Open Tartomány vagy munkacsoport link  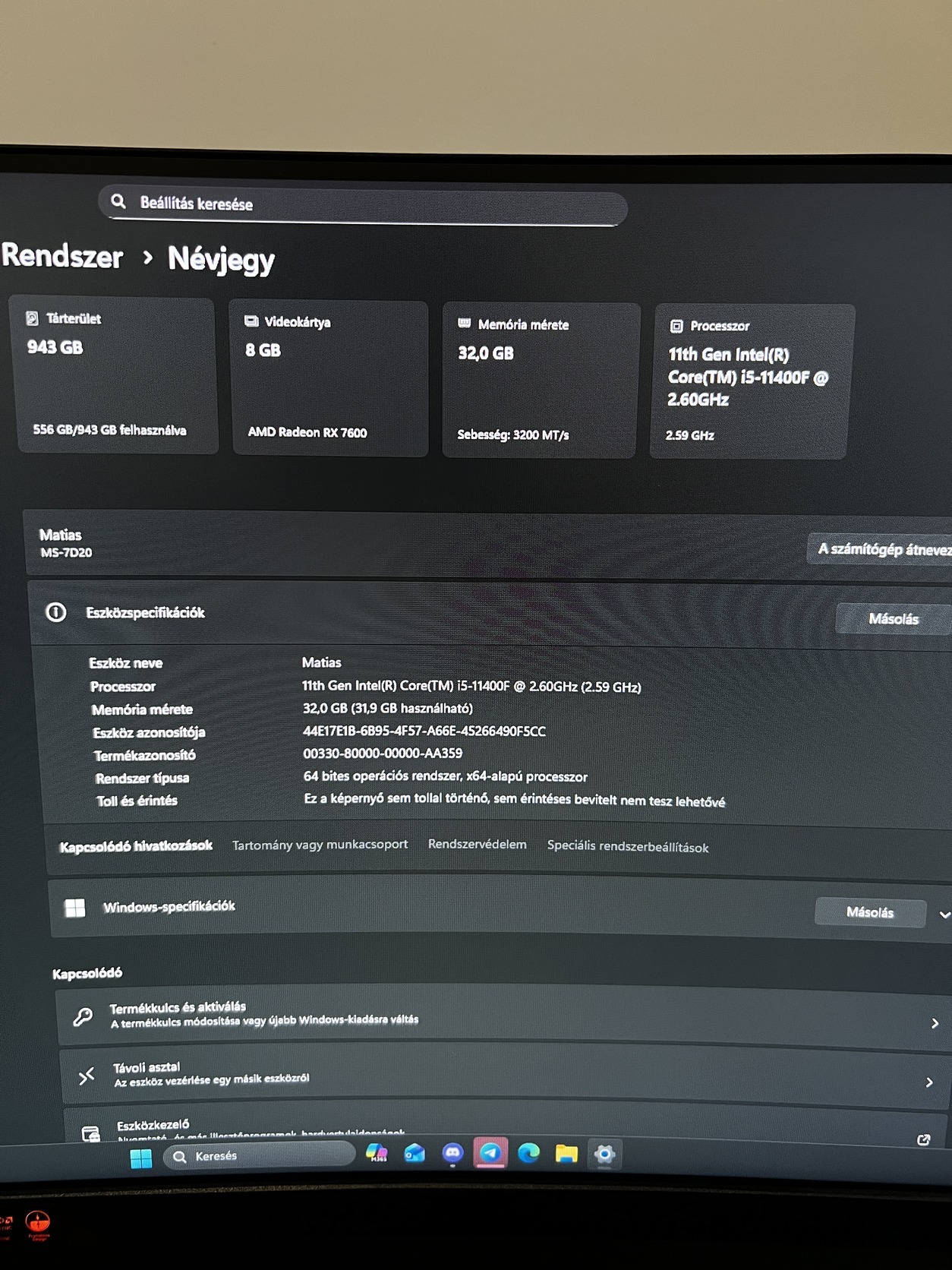tap(320, 845)
